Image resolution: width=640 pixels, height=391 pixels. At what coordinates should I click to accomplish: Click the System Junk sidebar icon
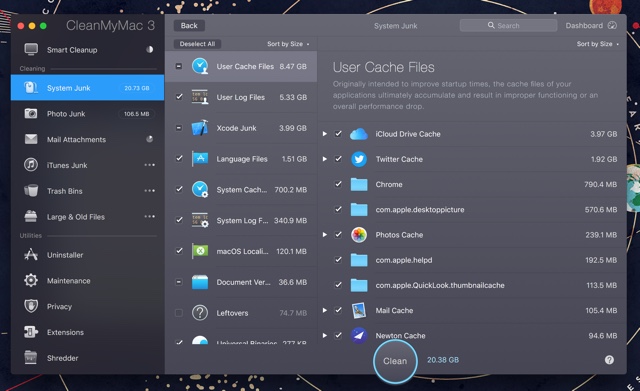pyautogui.click(x=31, y=88)
